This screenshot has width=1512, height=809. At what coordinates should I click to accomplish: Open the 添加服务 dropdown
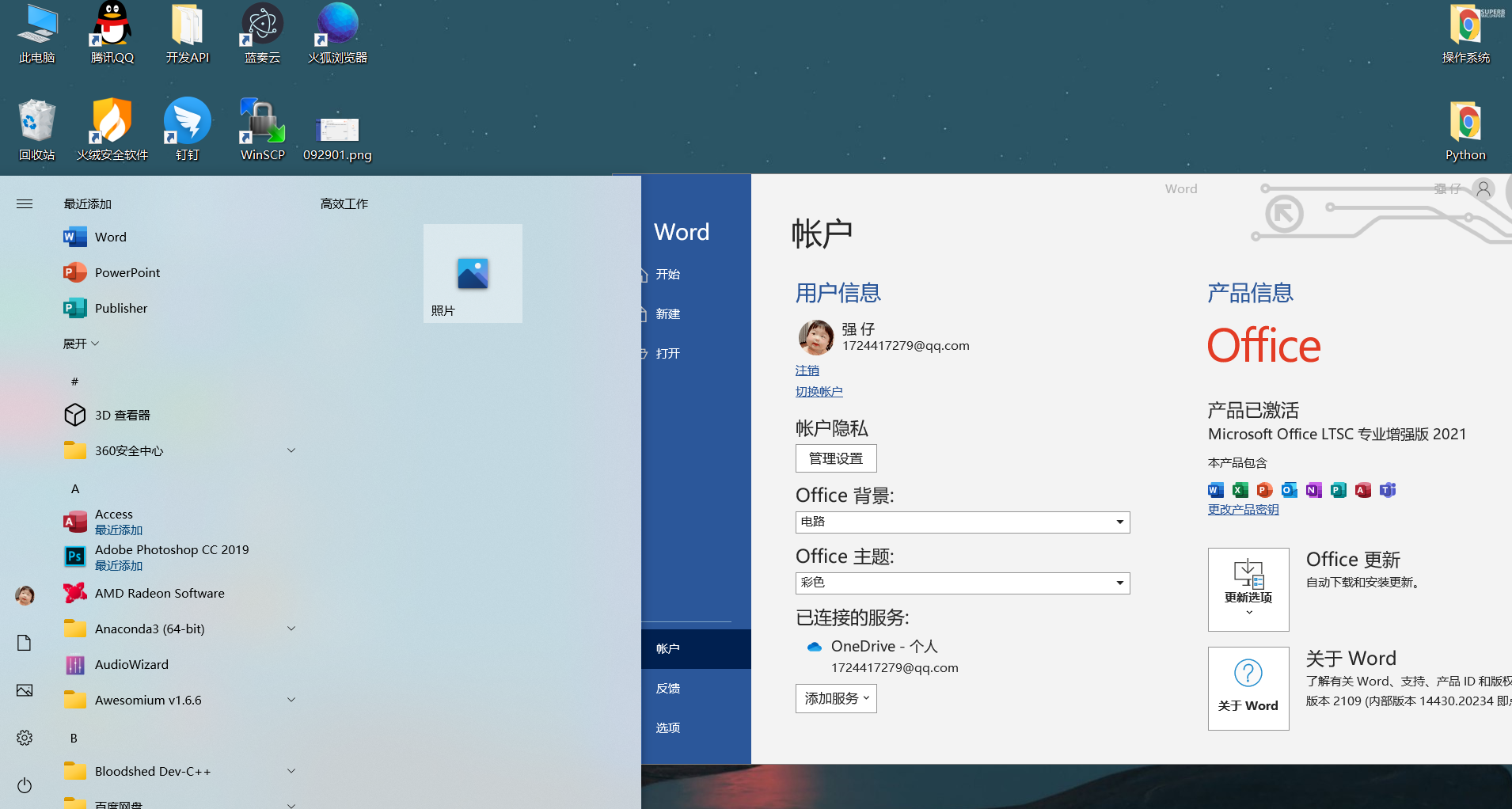tap(835, 698)
